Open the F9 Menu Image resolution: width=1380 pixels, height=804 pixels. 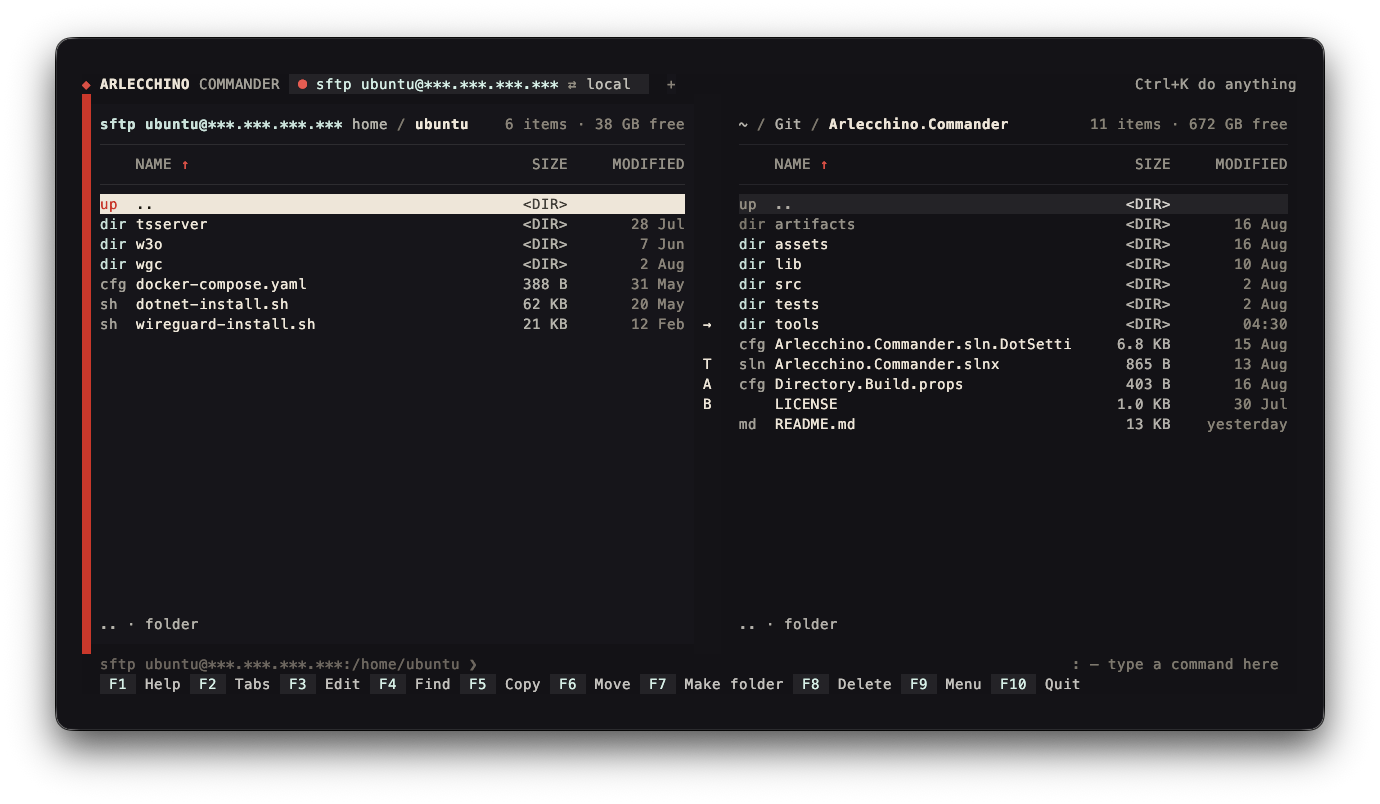(942, 685)
